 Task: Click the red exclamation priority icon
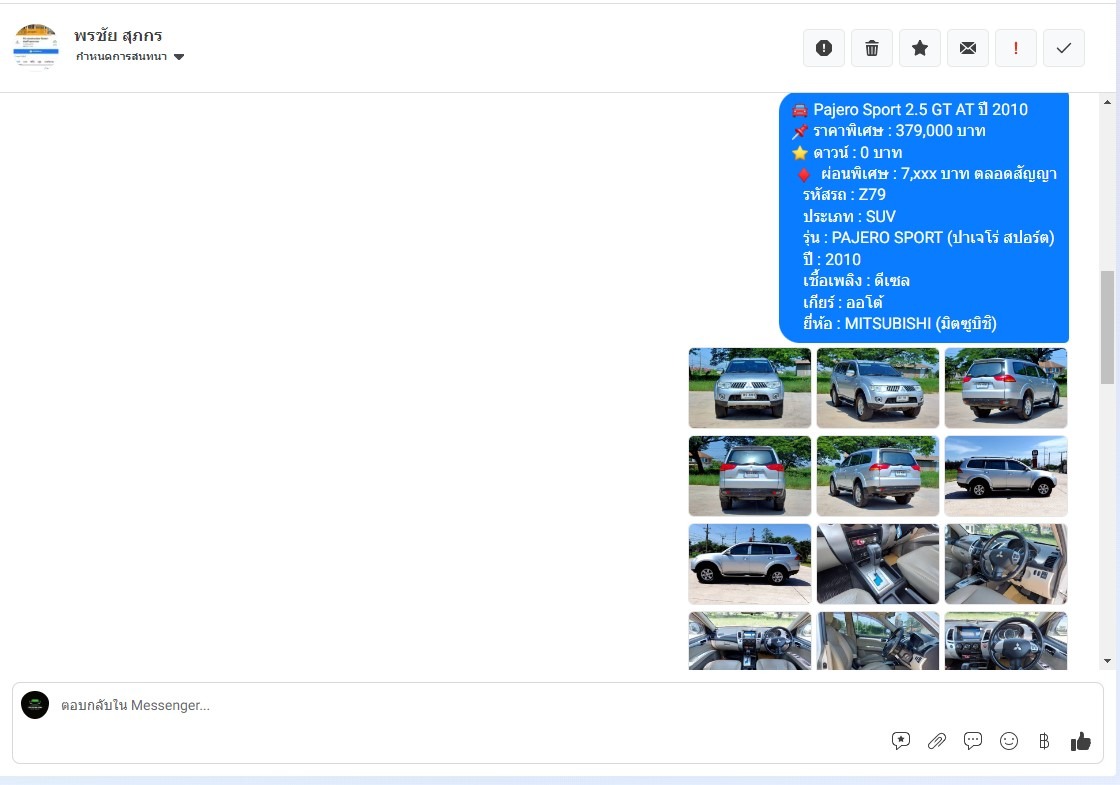1016,48
